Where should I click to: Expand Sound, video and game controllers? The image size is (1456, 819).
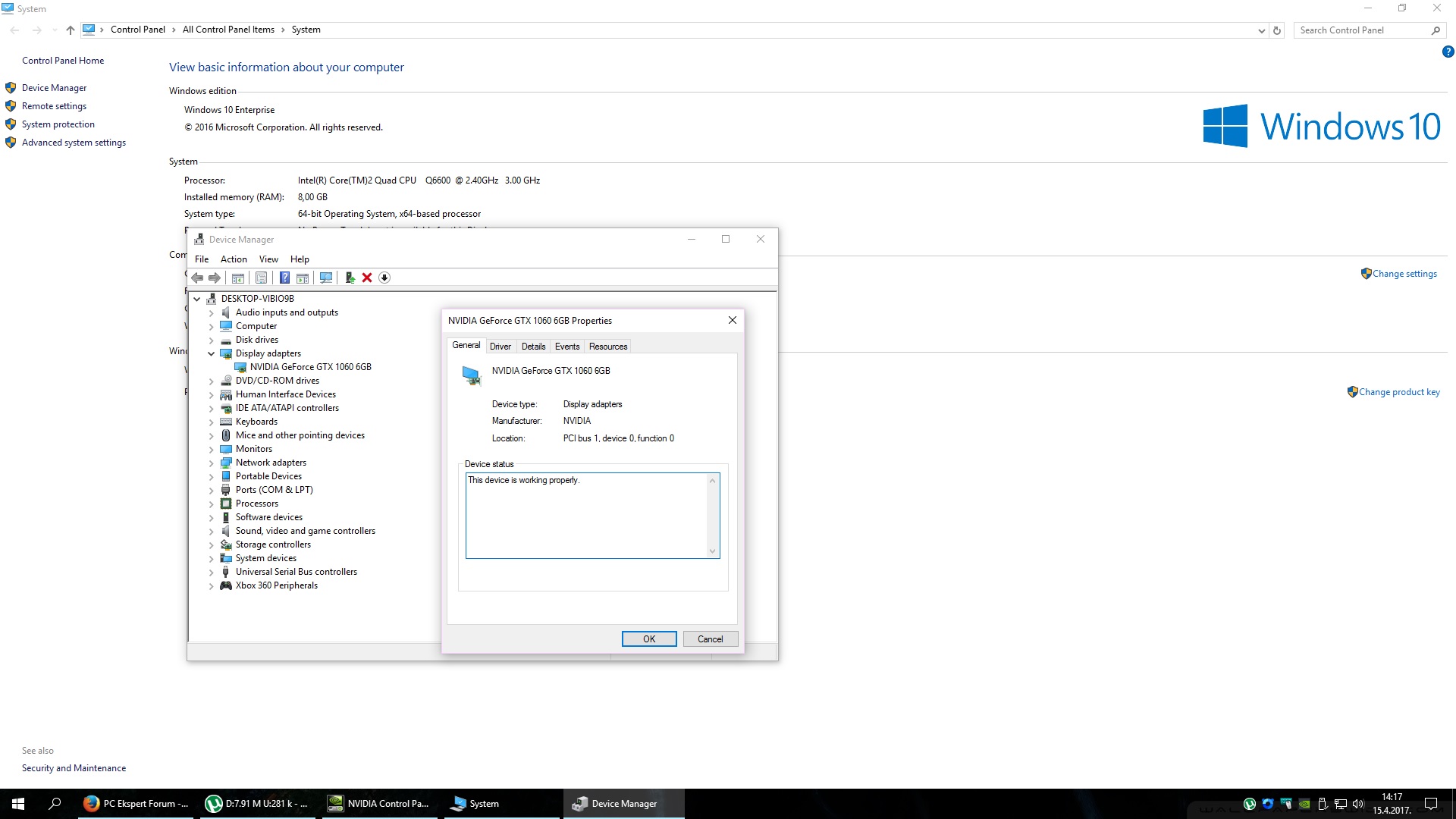point(212,531)
